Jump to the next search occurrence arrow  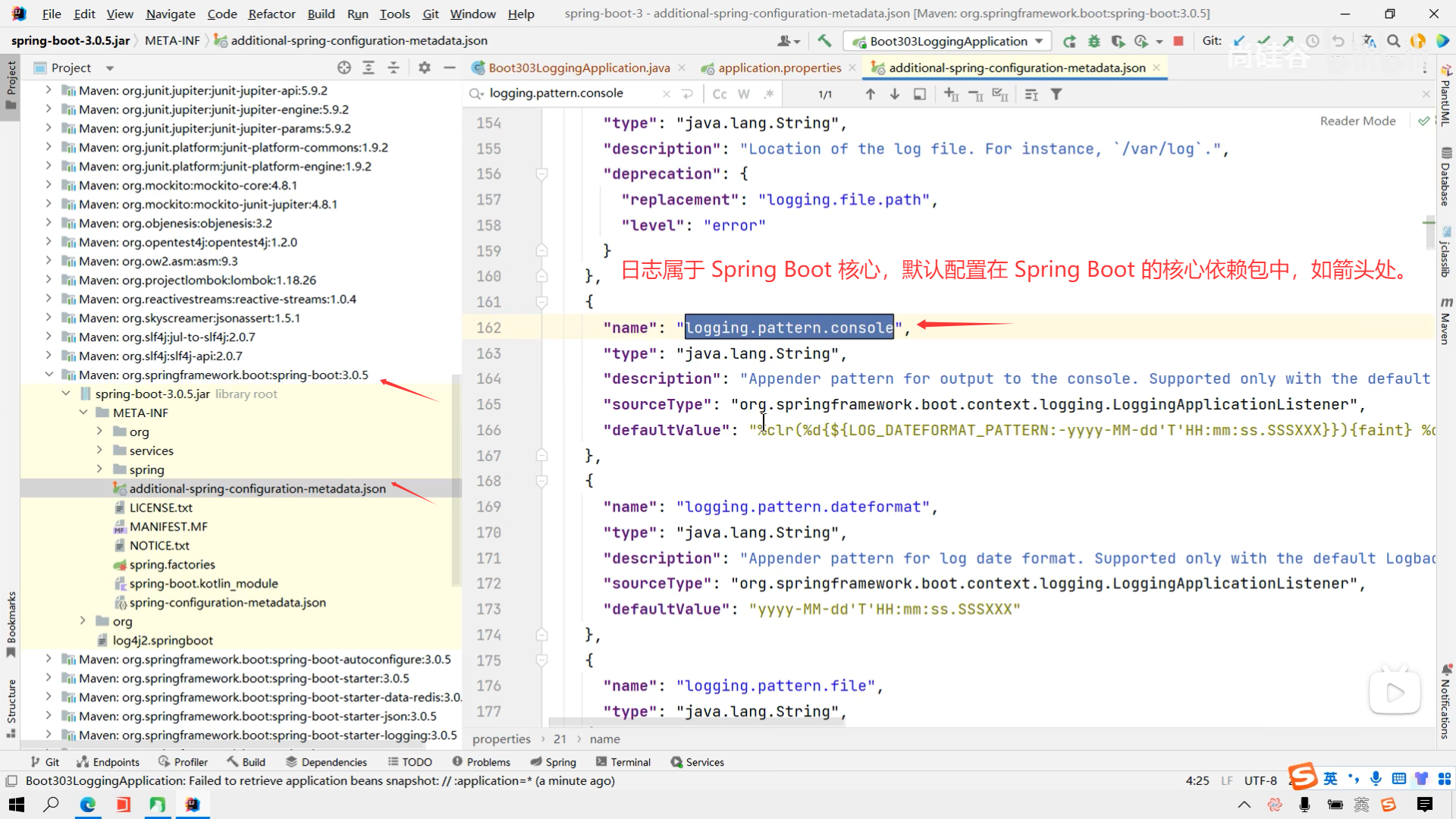(x=895, y=94)
